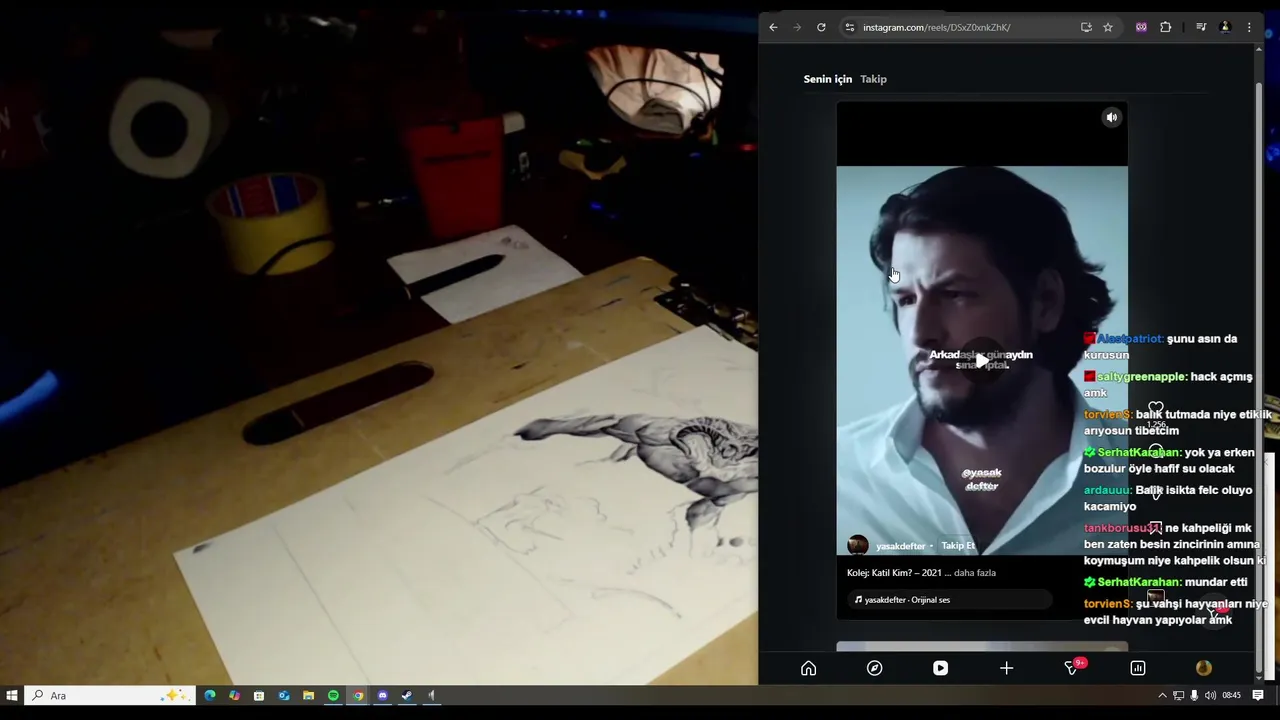The width and height of the screenshot is (1280, 720).
Task: Click the instagram.com address bar URL
Action: coord(936,27)
